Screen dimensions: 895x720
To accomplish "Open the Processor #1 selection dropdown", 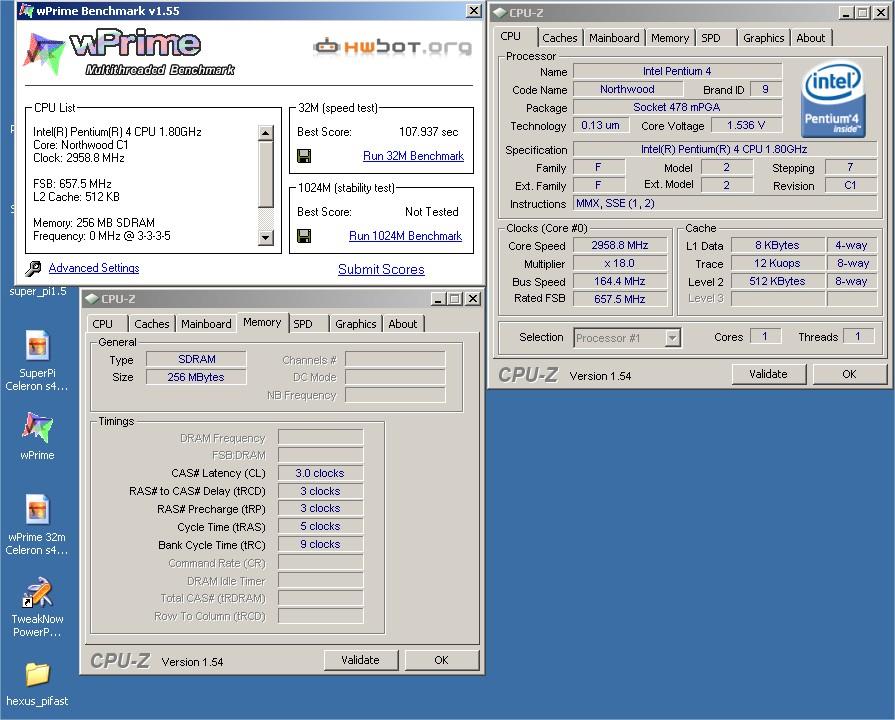I will click(x=673, y=338).
